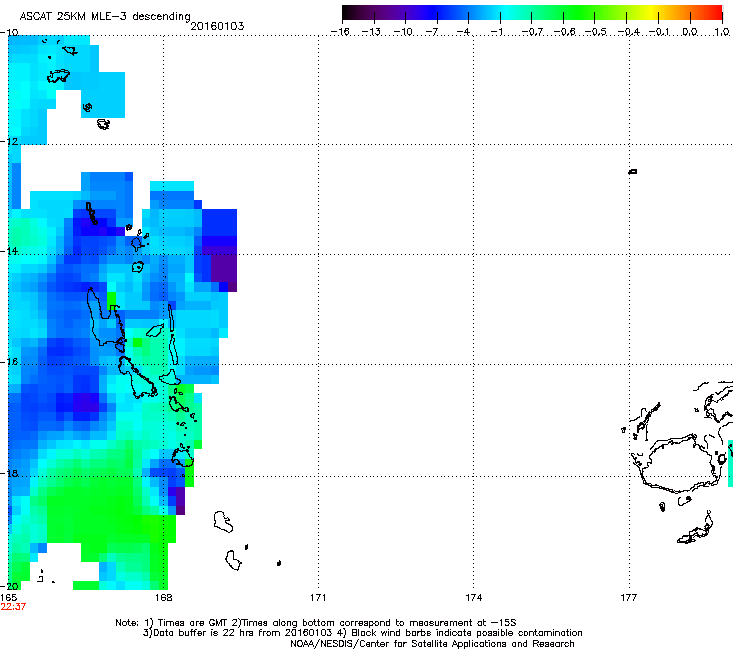This screenshot has width=740, height=650.
Task: Click the latitude label -12
Action: (8, 141)
